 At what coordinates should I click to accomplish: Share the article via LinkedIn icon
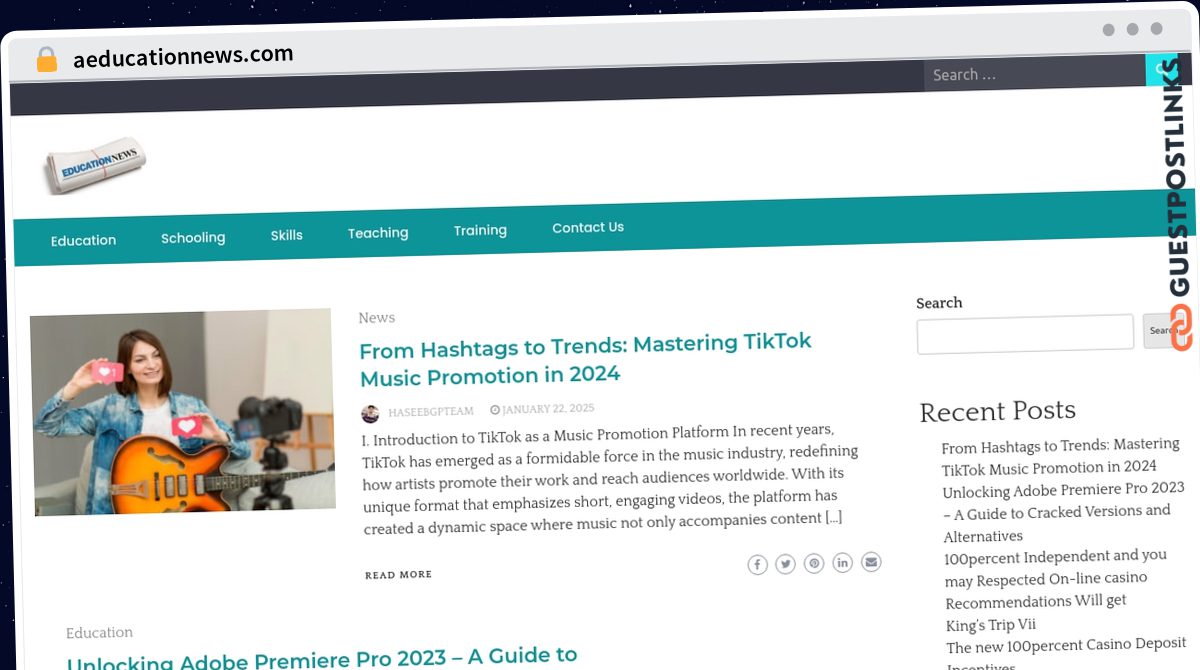coord(843,563)
